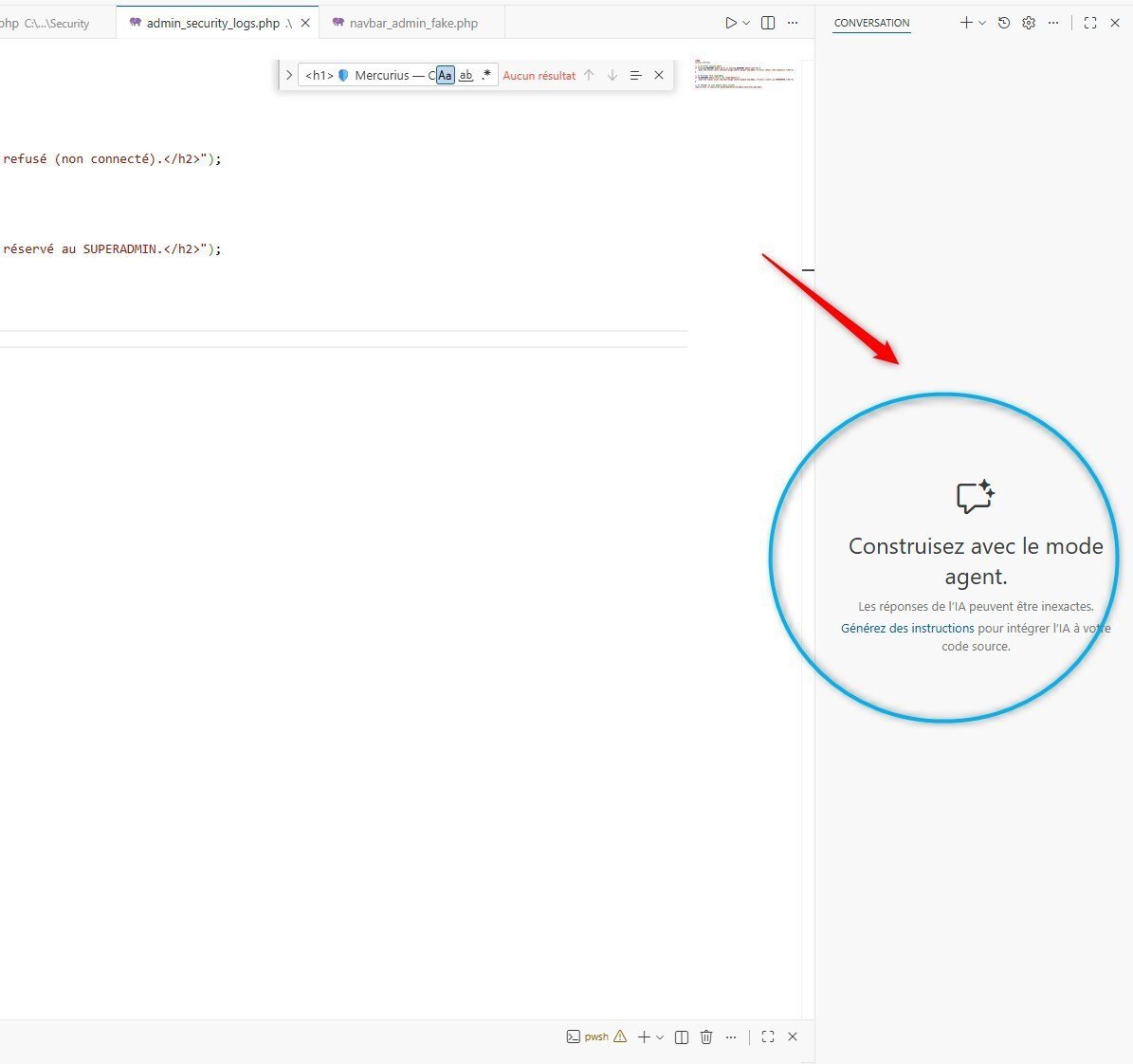Select the admin_security_logs.php tab

click(212, 23)
